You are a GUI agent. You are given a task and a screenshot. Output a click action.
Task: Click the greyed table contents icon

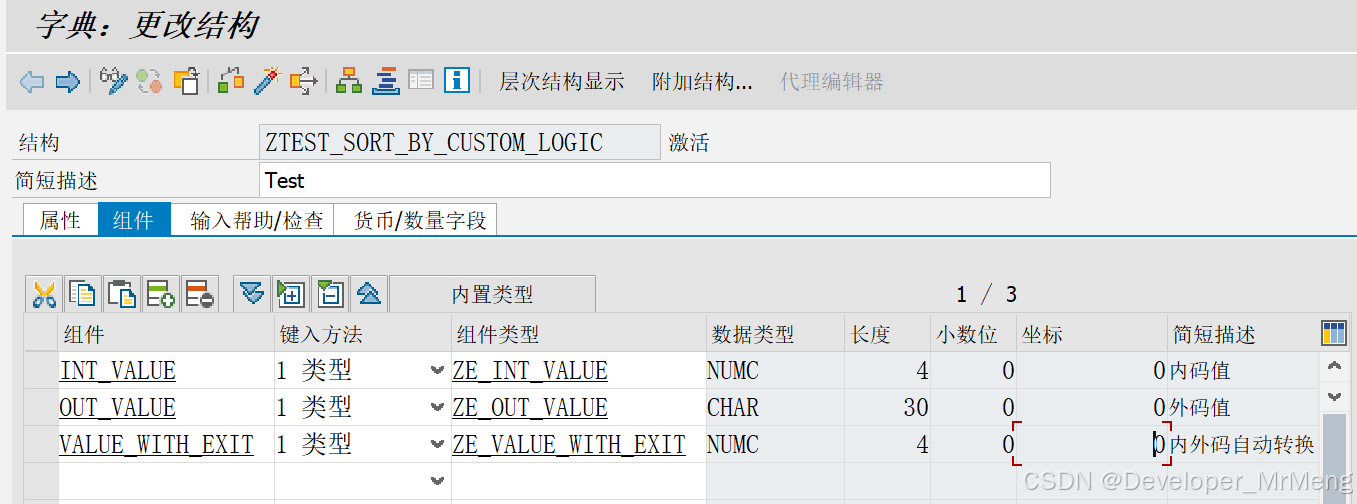(x=421, y=81)
